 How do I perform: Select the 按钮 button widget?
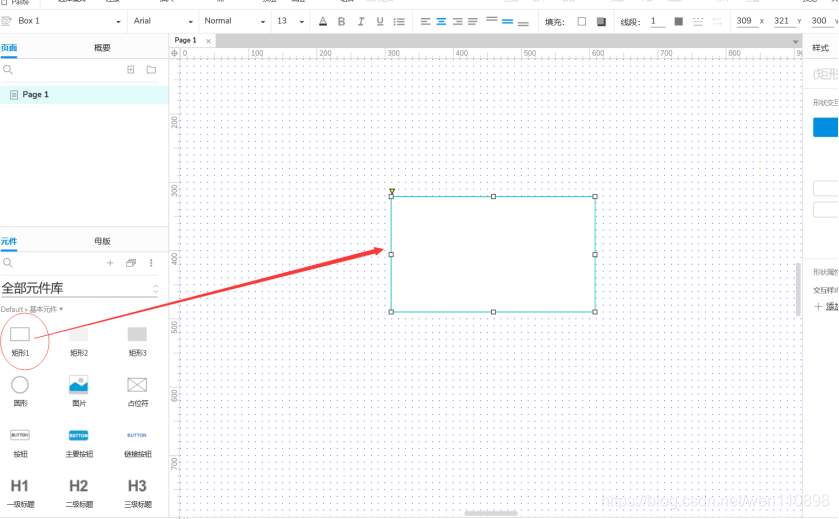pyautogui.click(x=20, y=443)
